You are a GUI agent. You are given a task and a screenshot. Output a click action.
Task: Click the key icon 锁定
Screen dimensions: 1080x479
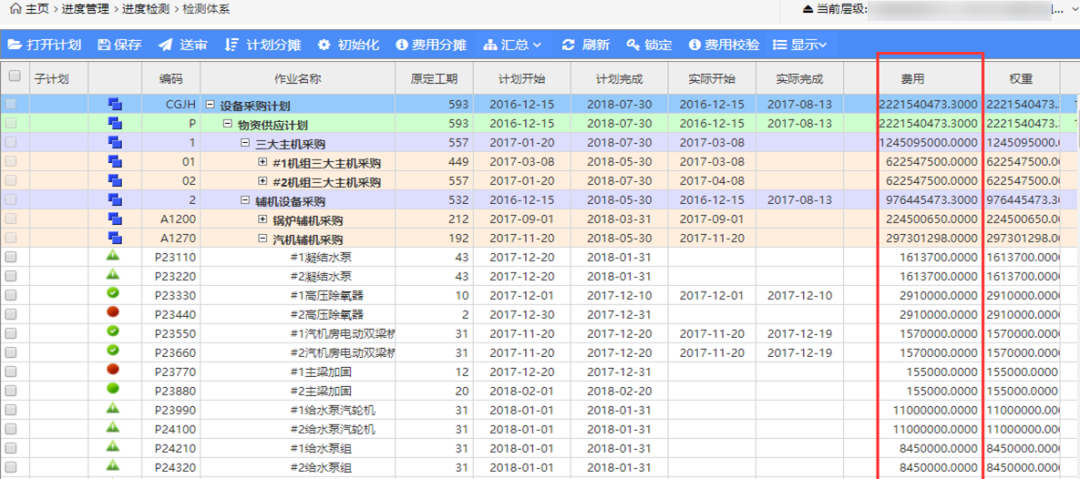[x=633, y=45]
